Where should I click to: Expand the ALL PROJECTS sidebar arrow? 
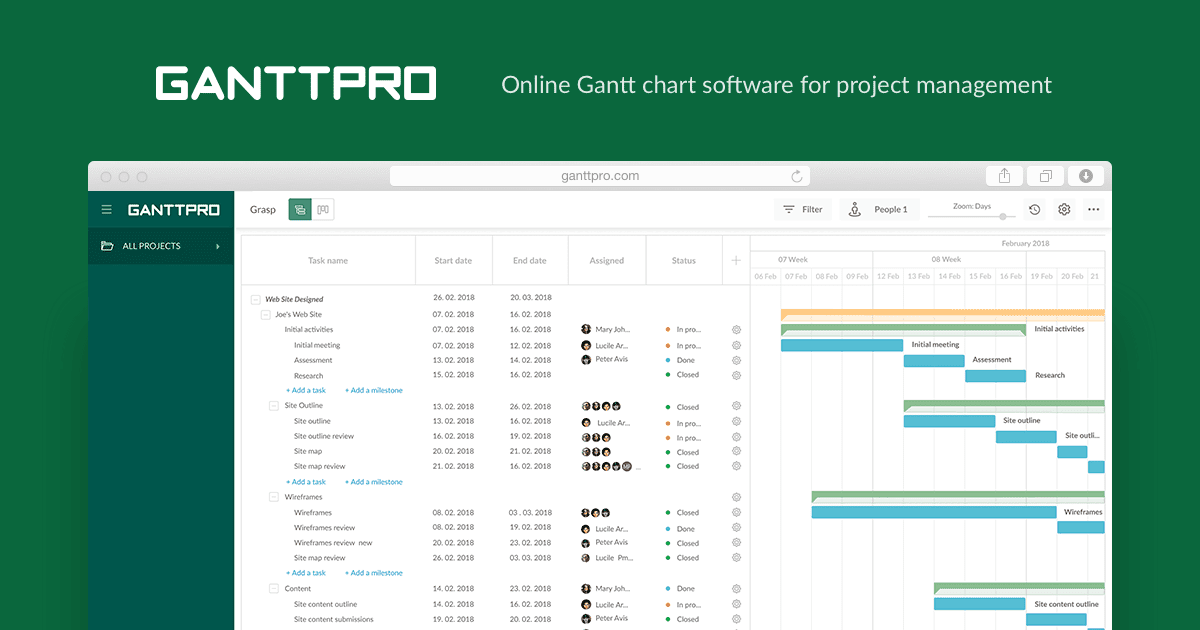218,246
